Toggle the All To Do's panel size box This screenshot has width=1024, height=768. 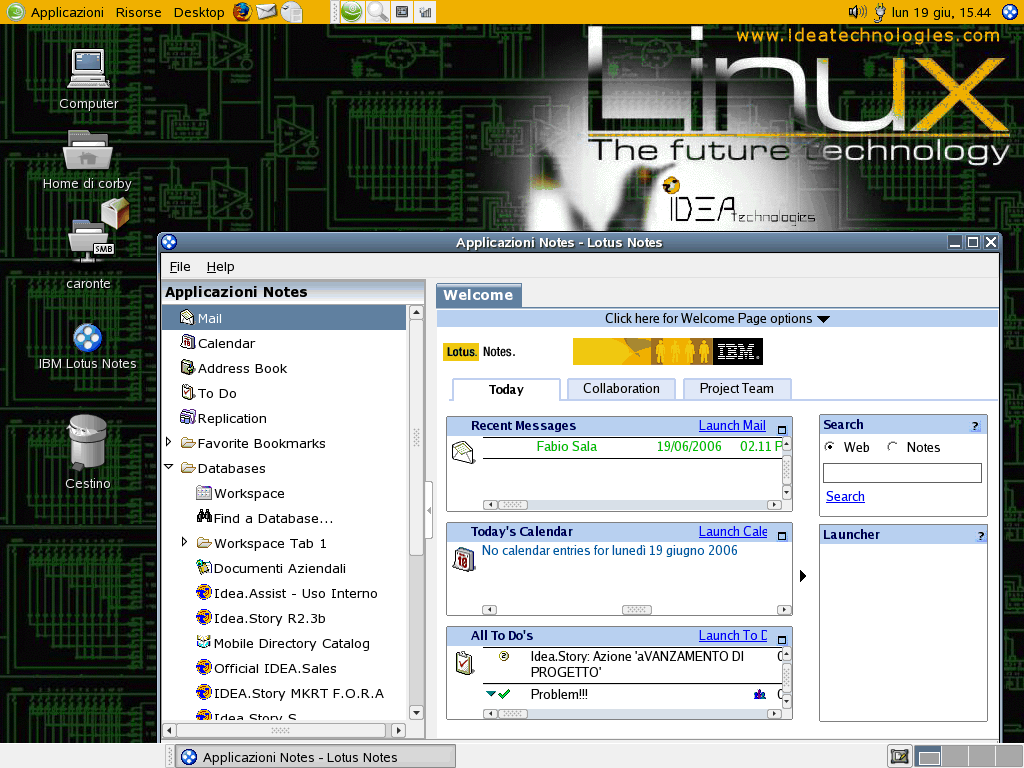(782, 640)
